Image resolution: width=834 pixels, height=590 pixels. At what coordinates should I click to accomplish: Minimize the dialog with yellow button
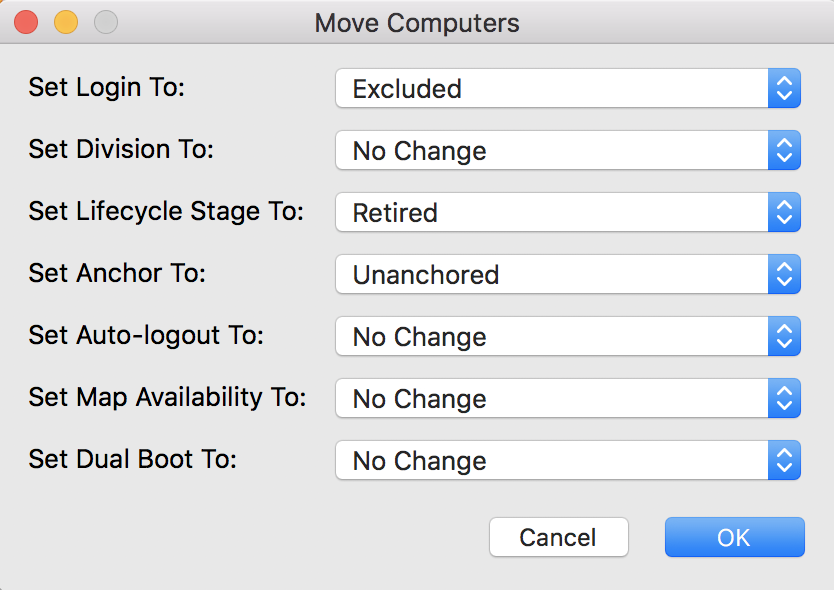click(65, 21)
